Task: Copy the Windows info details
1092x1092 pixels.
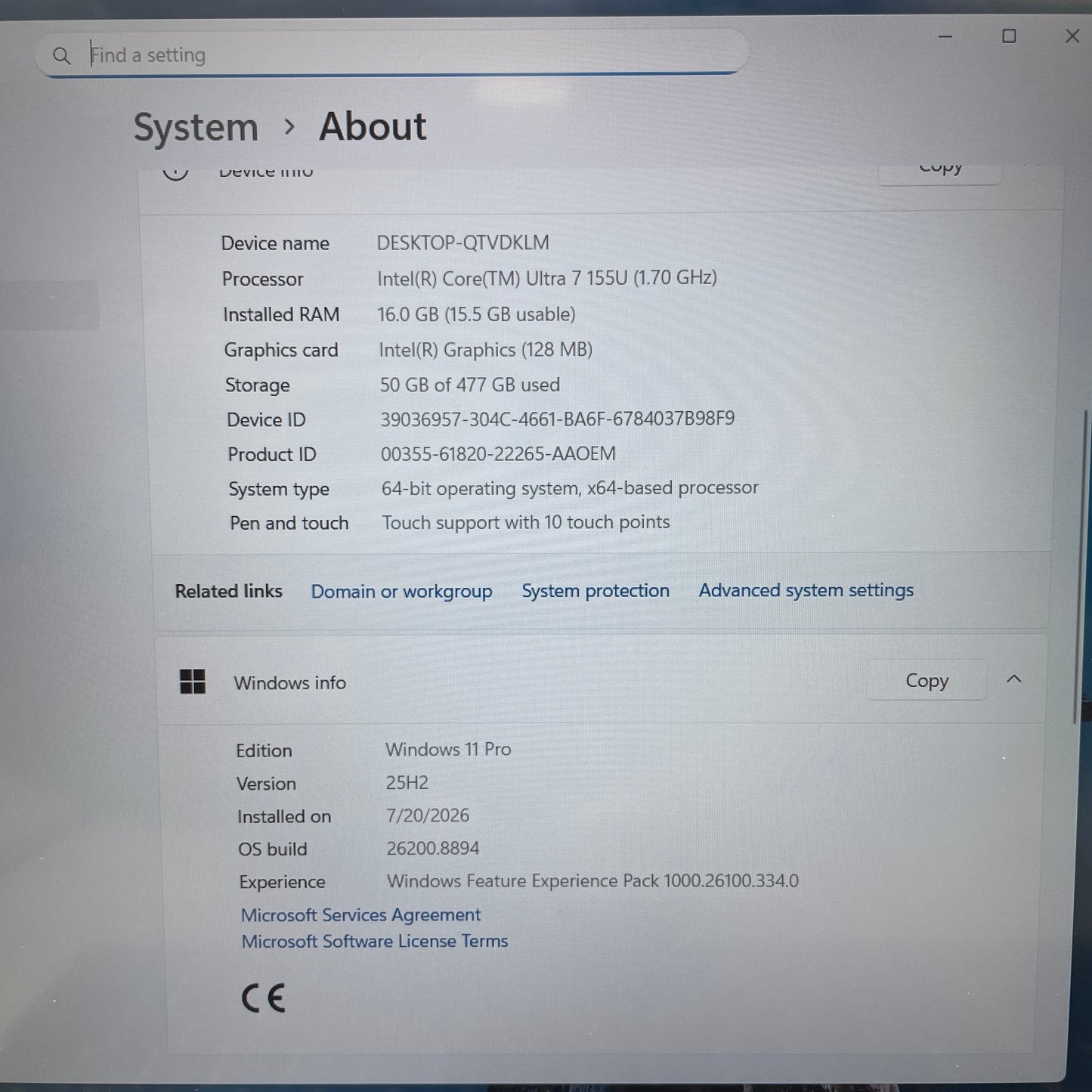Action: click(926, 680)
